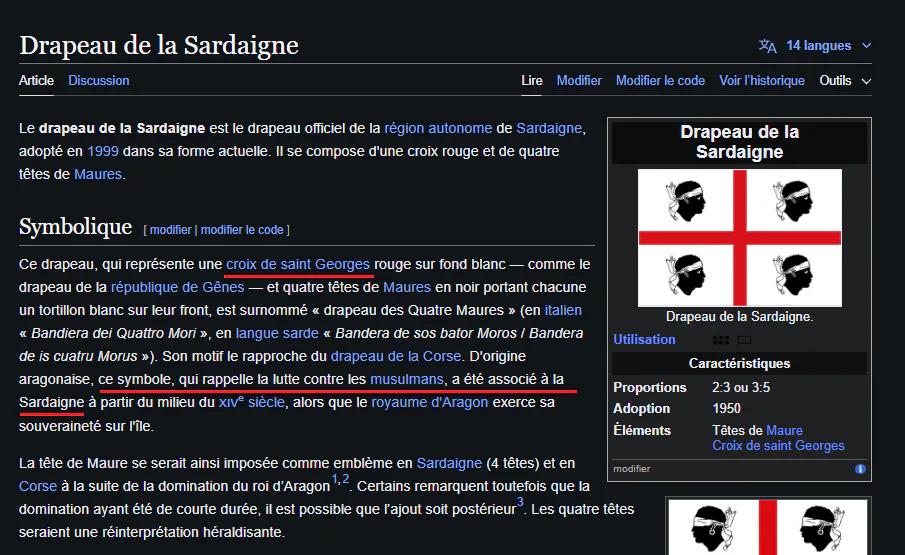
Task: Open infobox Croix de saint Georges link
Action: [778, 445]
